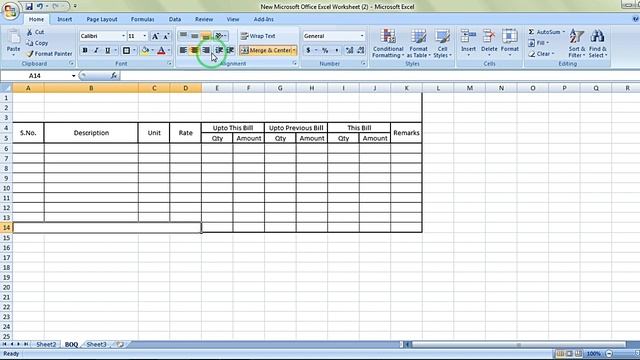Apply the yellow Fill Color bucket

pos(145,51)
